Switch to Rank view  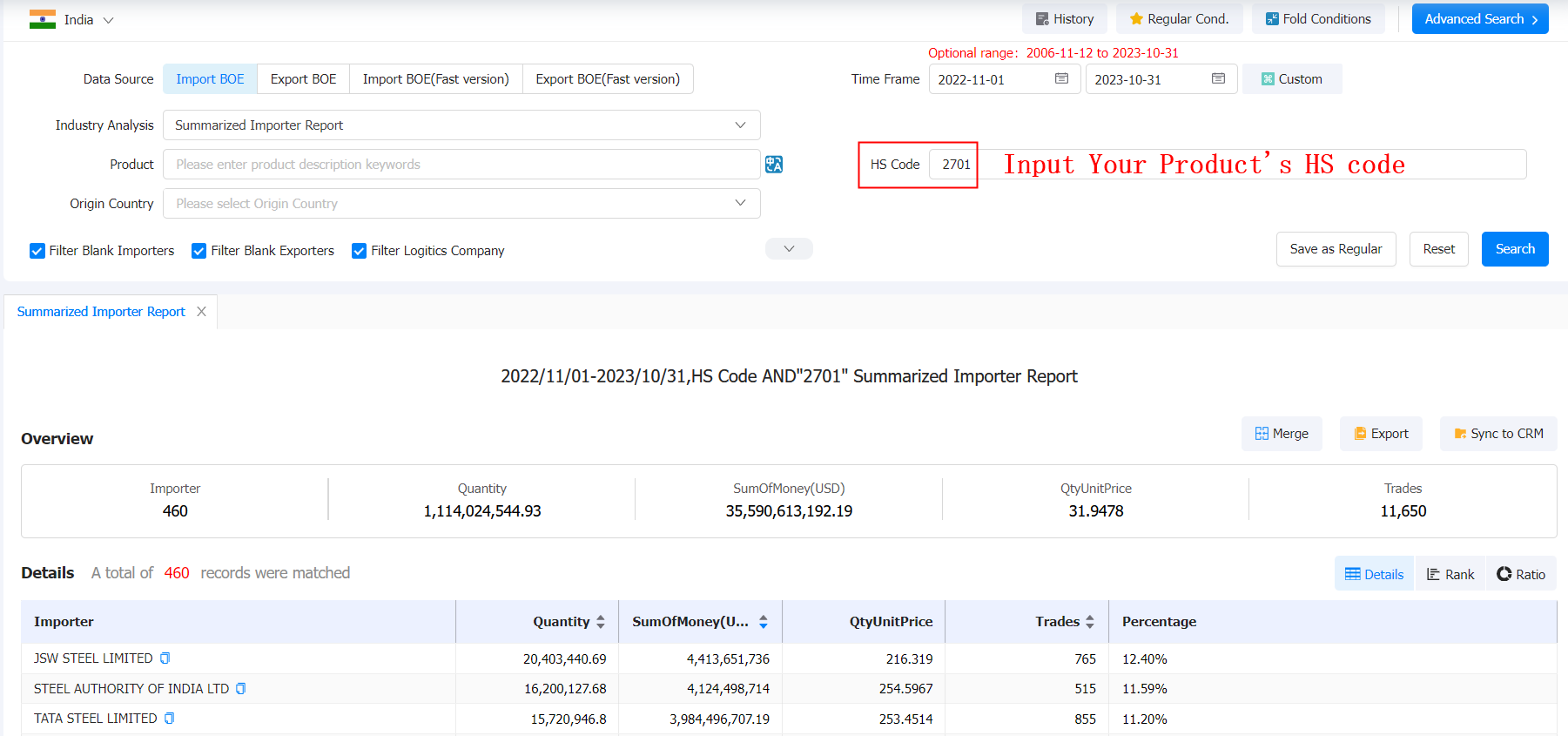coord(1450,574)
